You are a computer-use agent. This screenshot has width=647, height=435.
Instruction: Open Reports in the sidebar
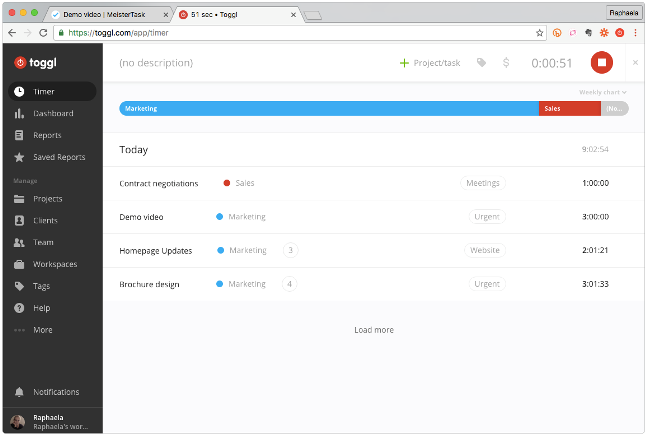(46, 135)
